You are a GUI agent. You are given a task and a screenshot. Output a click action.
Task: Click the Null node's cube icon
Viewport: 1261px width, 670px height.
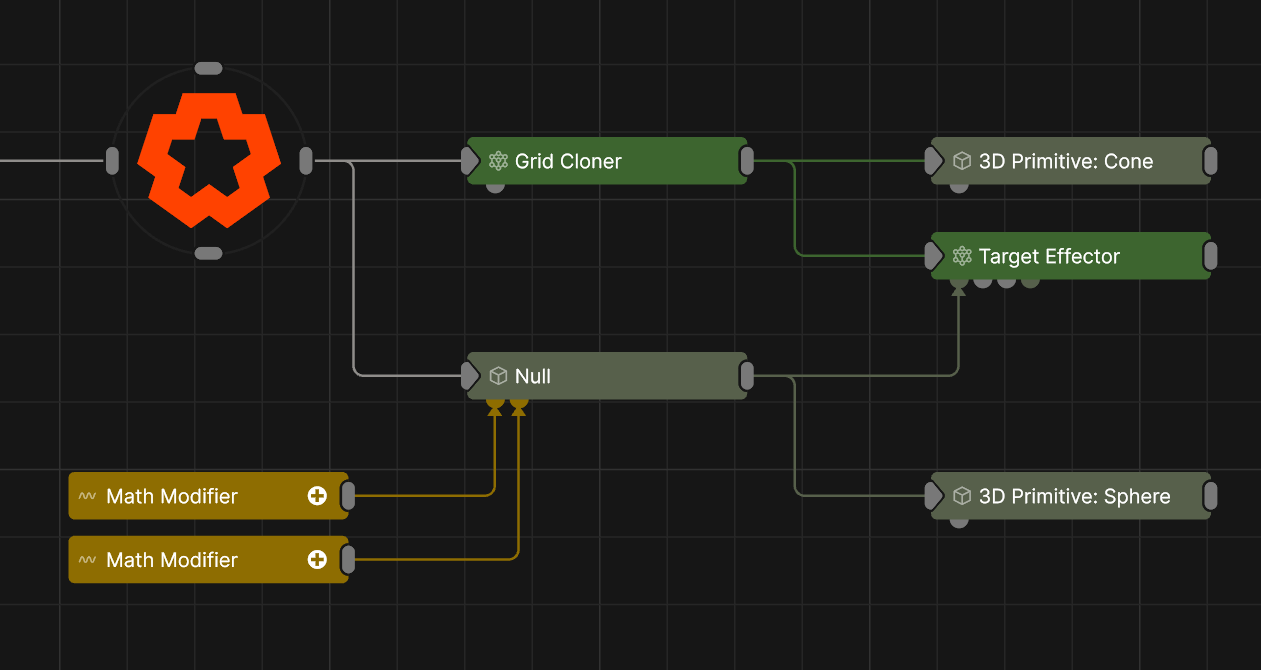tap(498, 376)
